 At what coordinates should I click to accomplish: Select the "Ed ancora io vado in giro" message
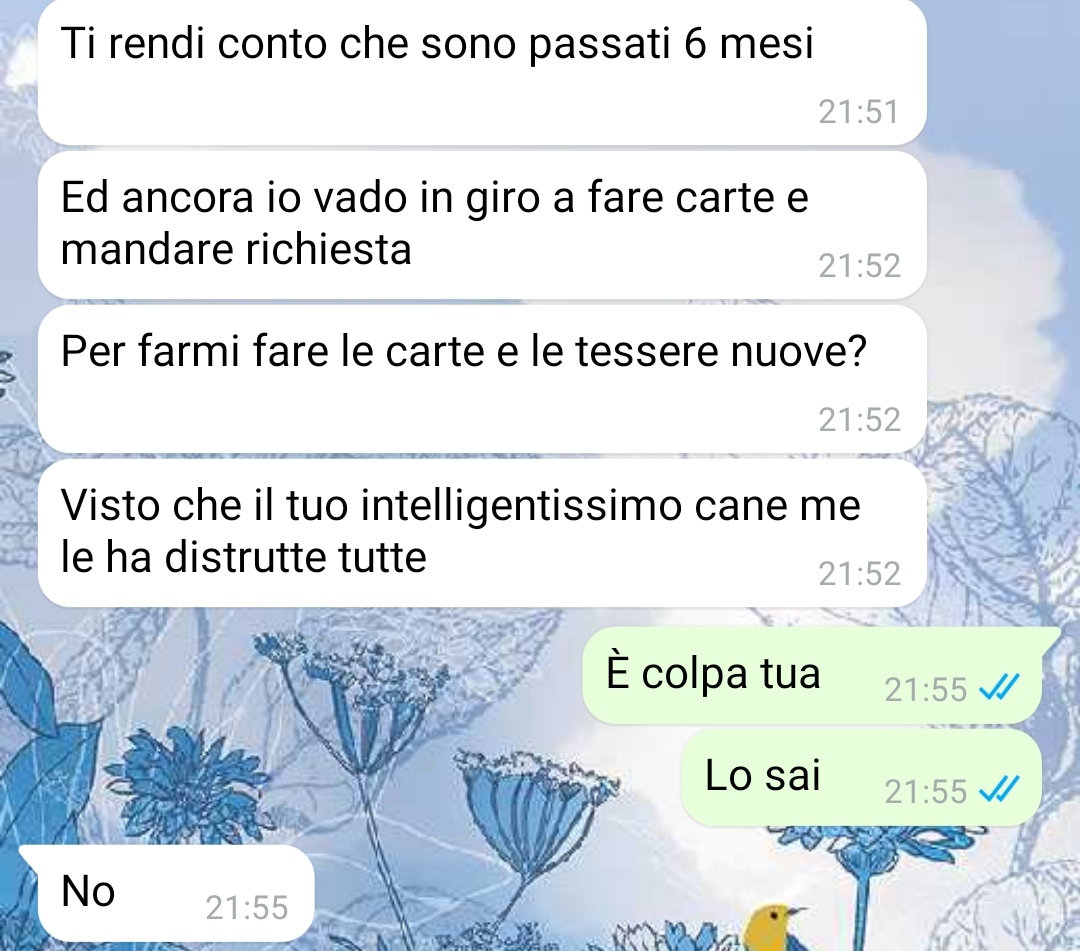point(482,225)
